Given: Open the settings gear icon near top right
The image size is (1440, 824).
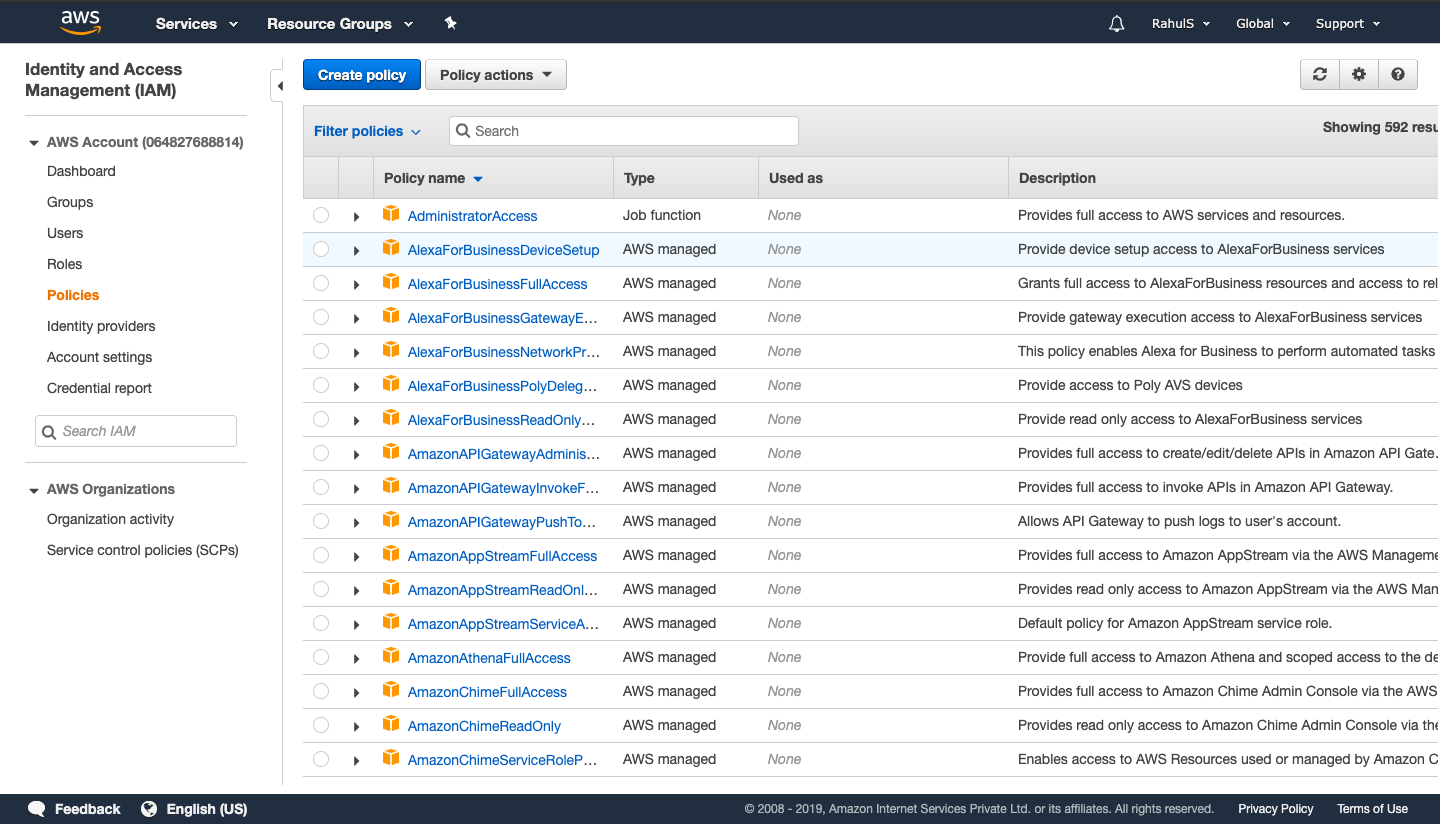Looking at the screenshot, I should click(1358, 74).
